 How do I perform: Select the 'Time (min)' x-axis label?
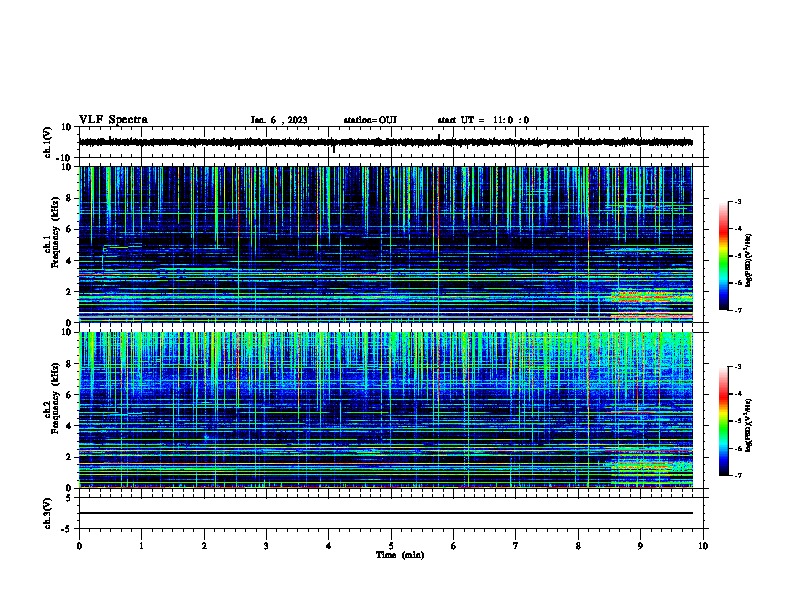[x=400, y=555]
